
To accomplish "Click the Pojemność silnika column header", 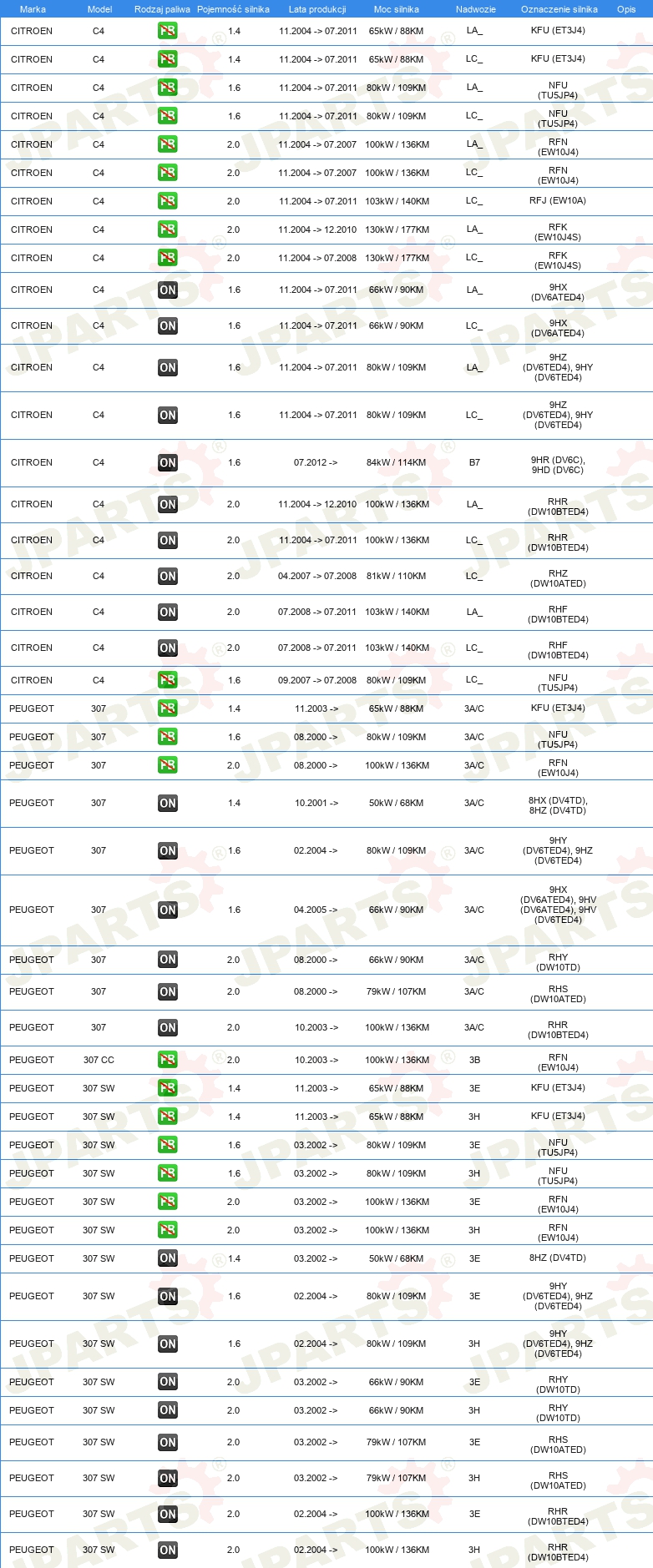I will pos(233,9).
